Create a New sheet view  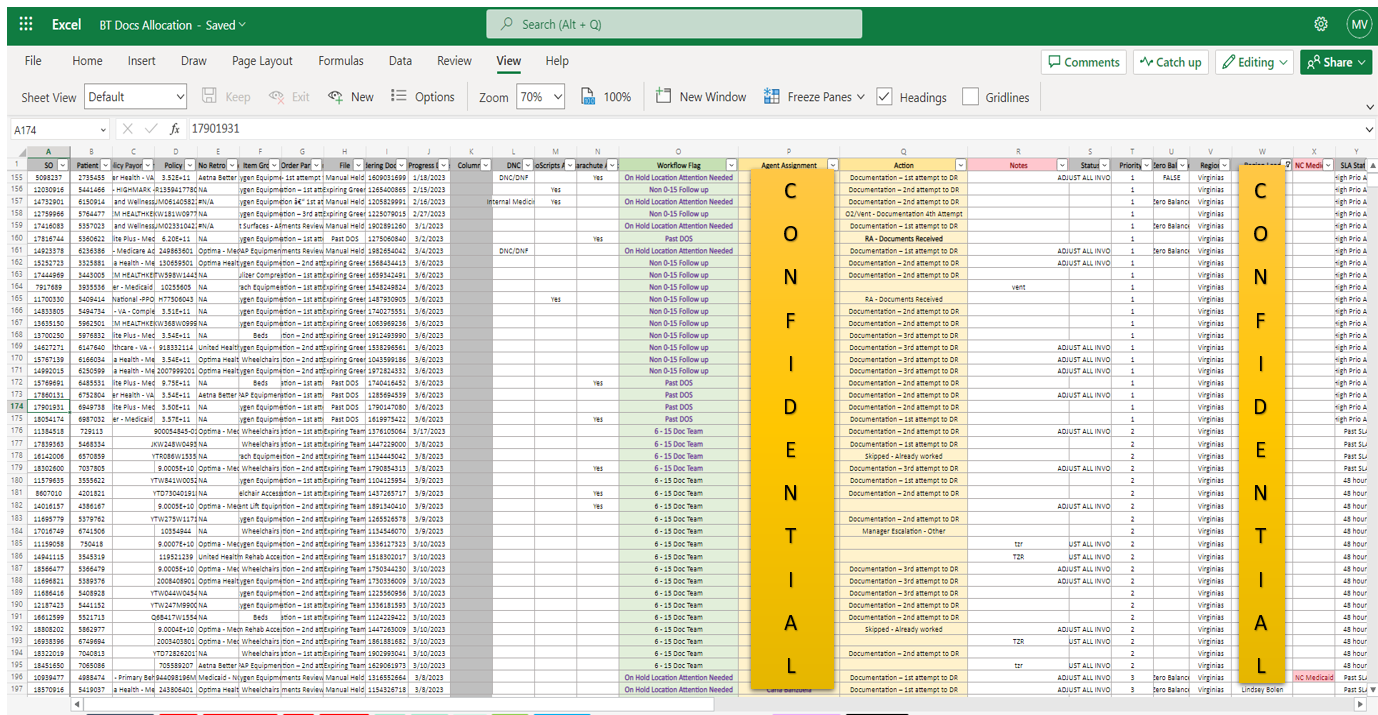(x=351, y=97)
